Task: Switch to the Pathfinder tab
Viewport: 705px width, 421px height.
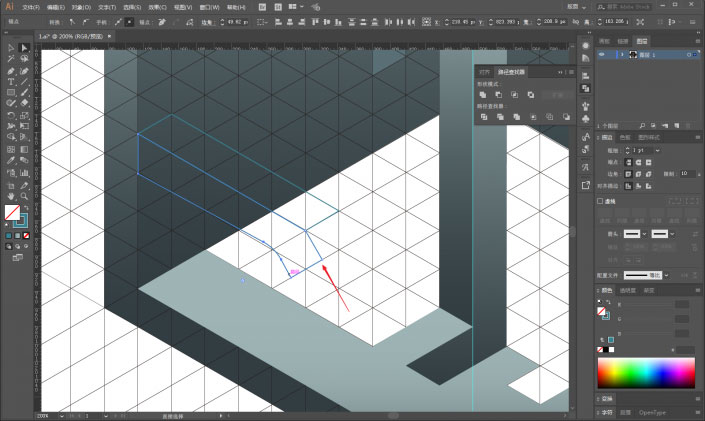Action: (x=511, y=72)
